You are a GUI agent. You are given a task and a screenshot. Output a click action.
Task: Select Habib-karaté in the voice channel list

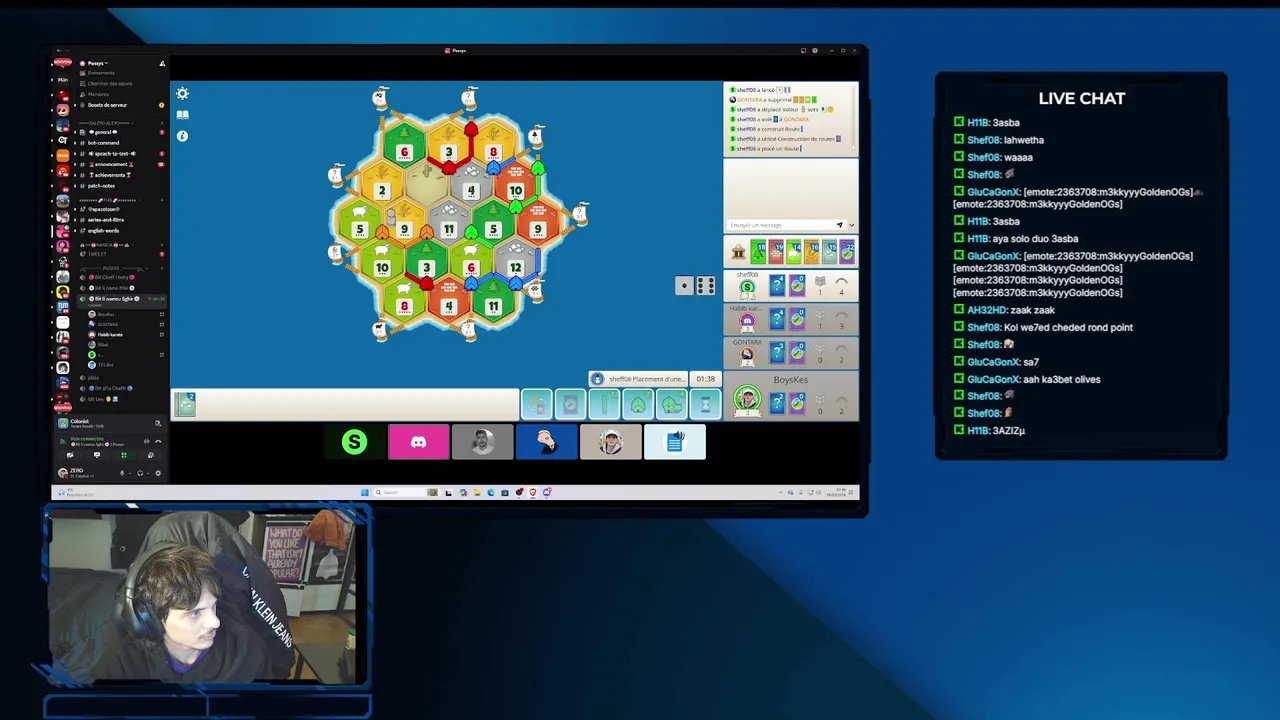108,334
